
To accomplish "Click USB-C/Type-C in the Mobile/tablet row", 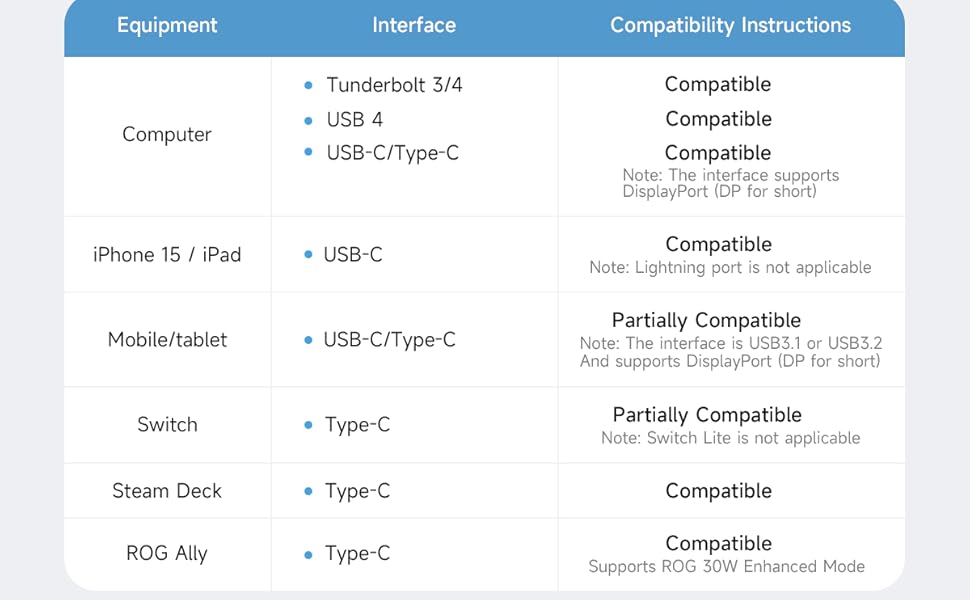I will (389, 340).
